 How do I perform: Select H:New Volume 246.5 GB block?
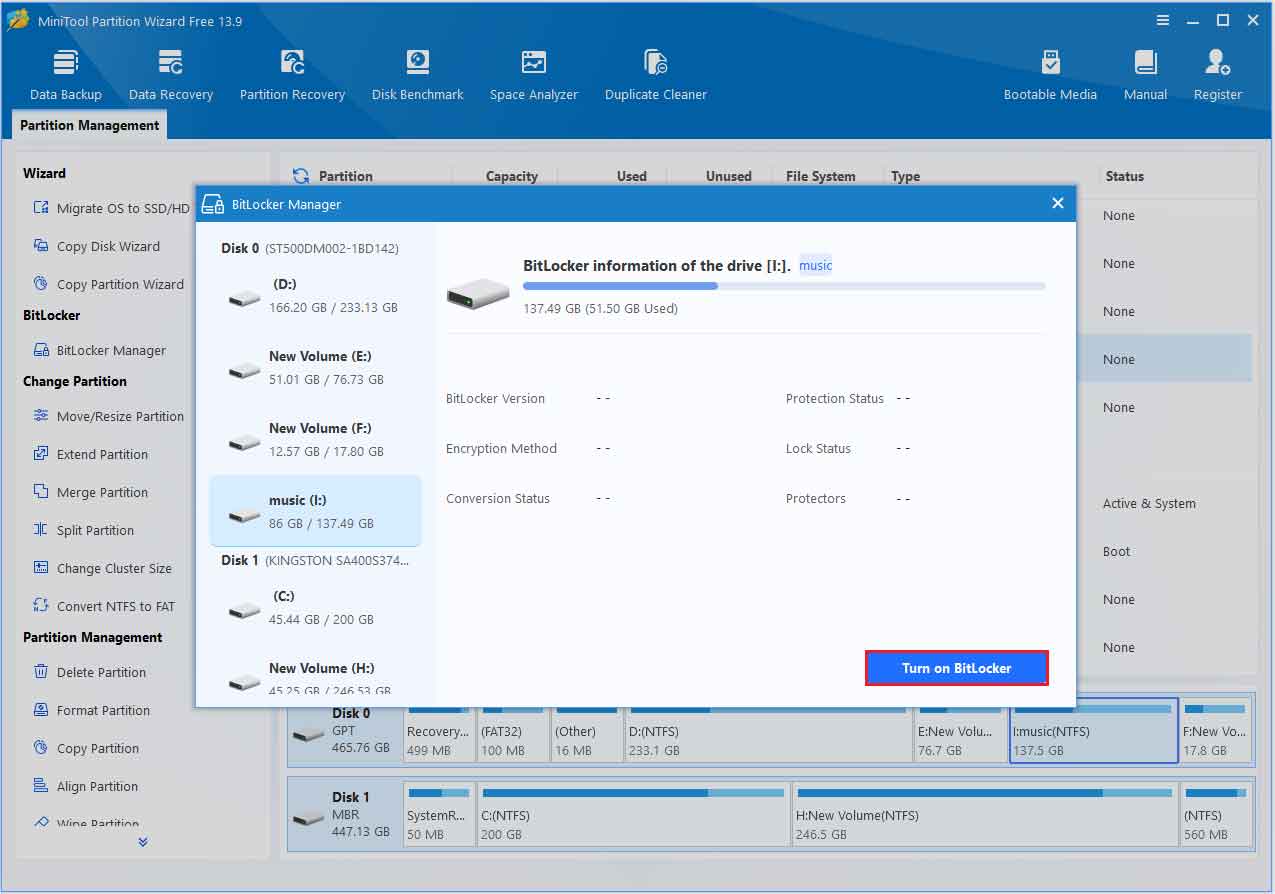[984, 815]
